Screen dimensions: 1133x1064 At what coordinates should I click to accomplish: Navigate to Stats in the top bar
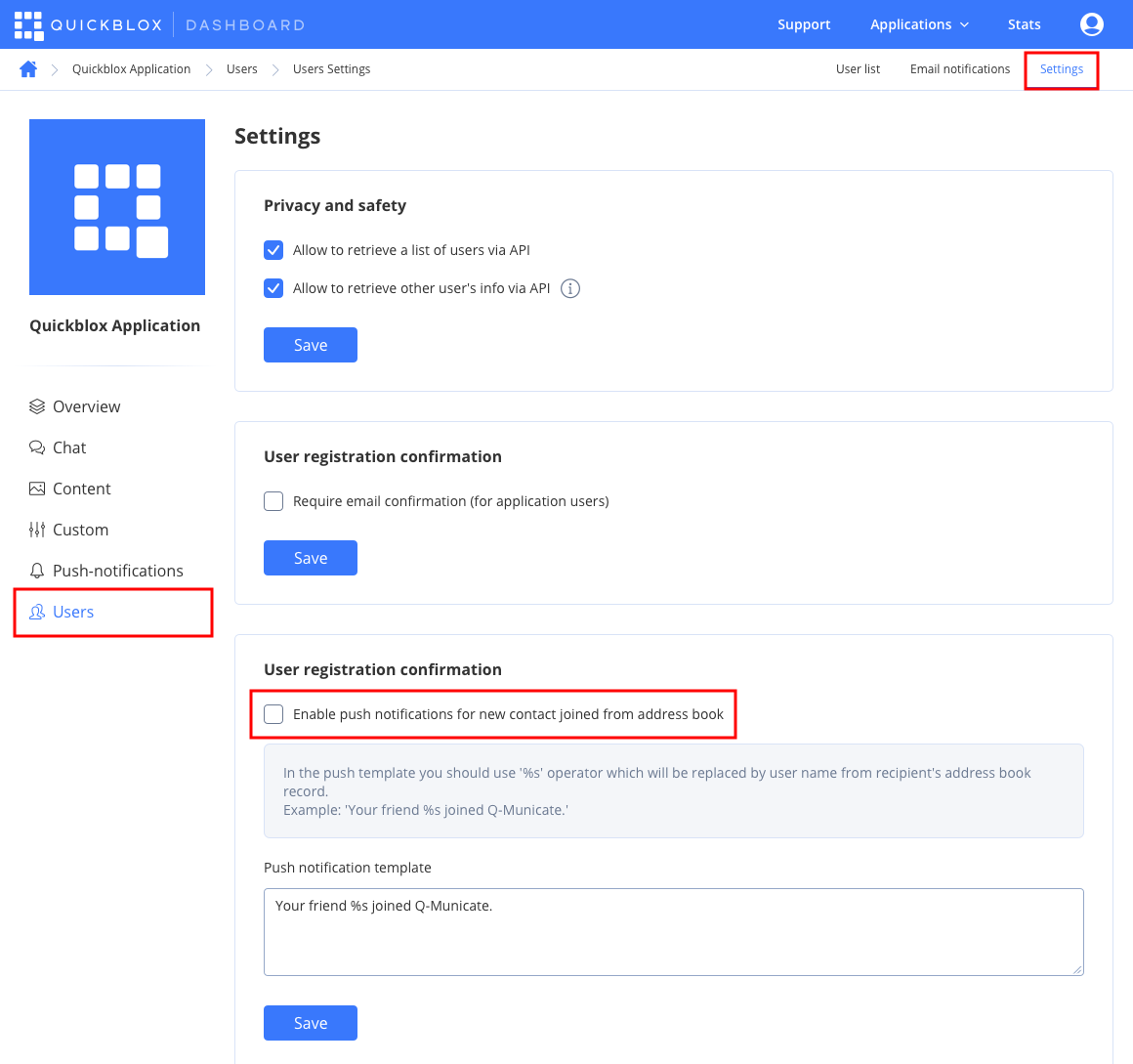(1024, 23)
